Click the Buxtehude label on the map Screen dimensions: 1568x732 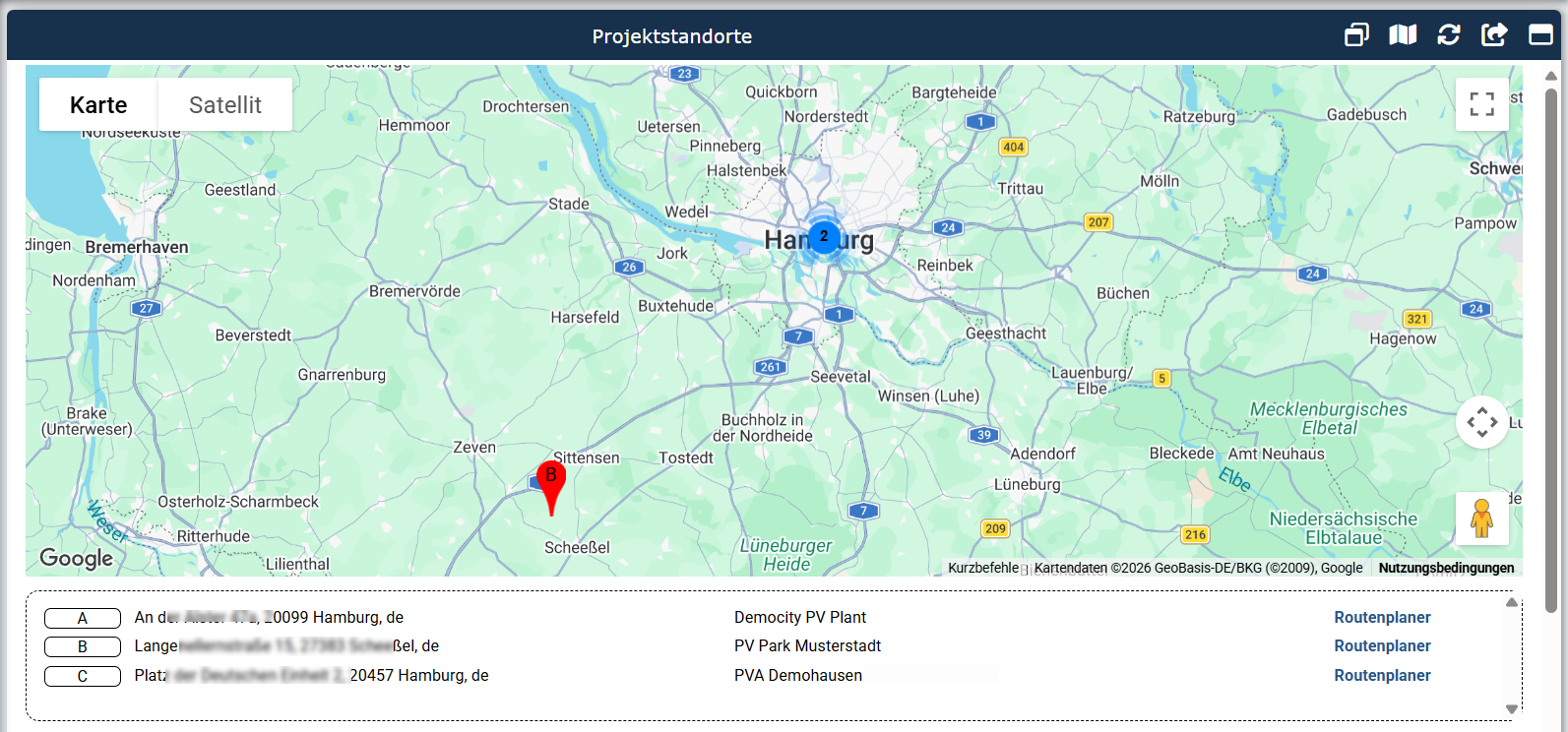coord(676,306)
